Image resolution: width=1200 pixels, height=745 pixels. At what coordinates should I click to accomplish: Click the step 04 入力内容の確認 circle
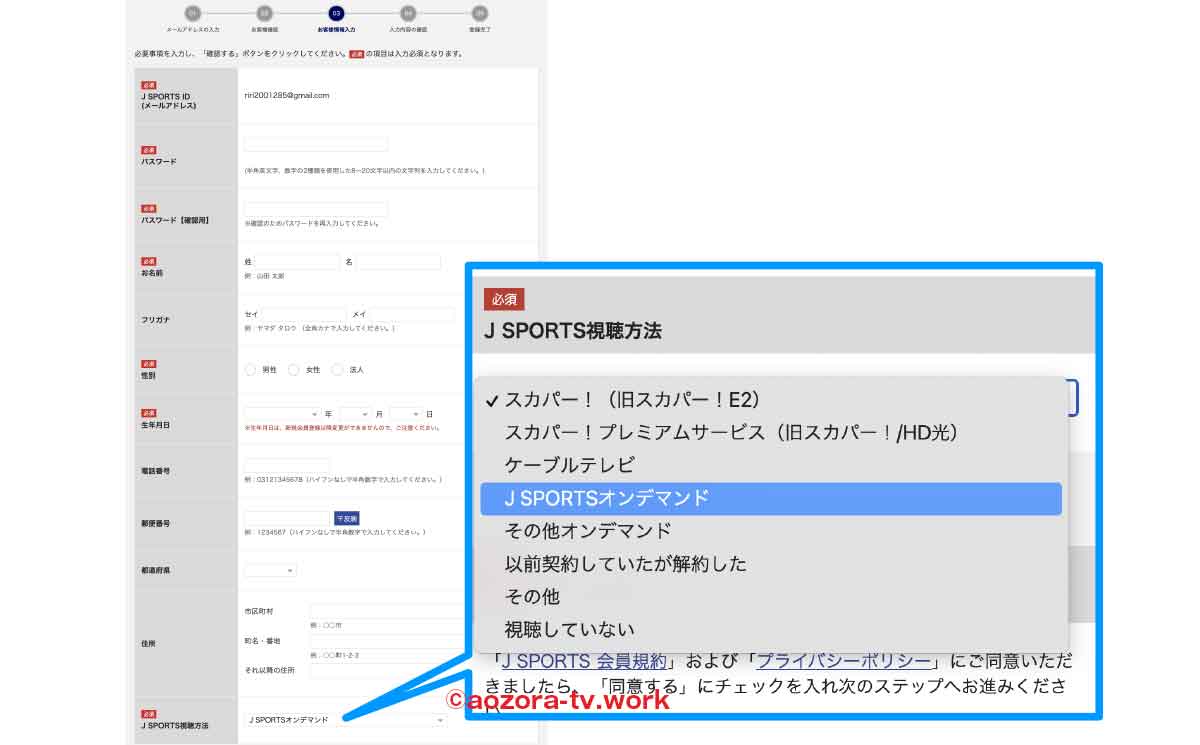(406, 12)
